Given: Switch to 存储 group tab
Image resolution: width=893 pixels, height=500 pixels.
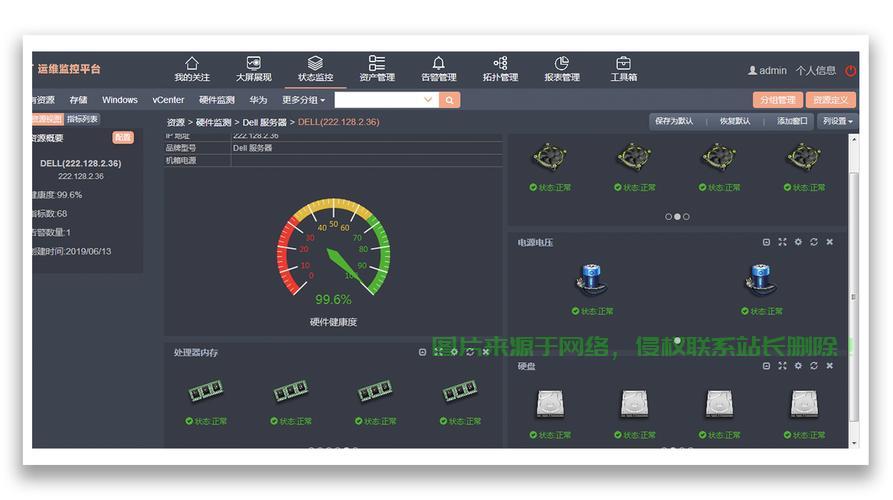Looking at the screenshot, I should (x=78, y=100).
